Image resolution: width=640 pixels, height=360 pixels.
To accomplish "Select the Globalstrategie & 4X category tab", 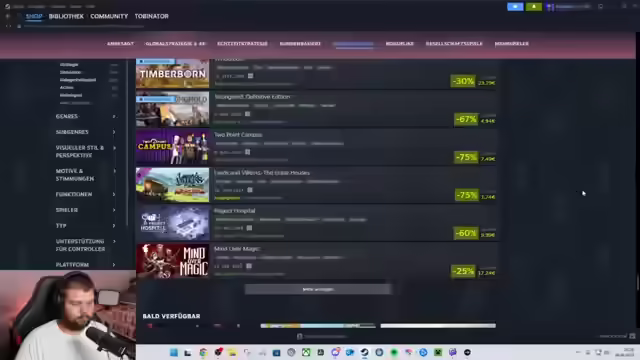I will click(x=176, y=44).
